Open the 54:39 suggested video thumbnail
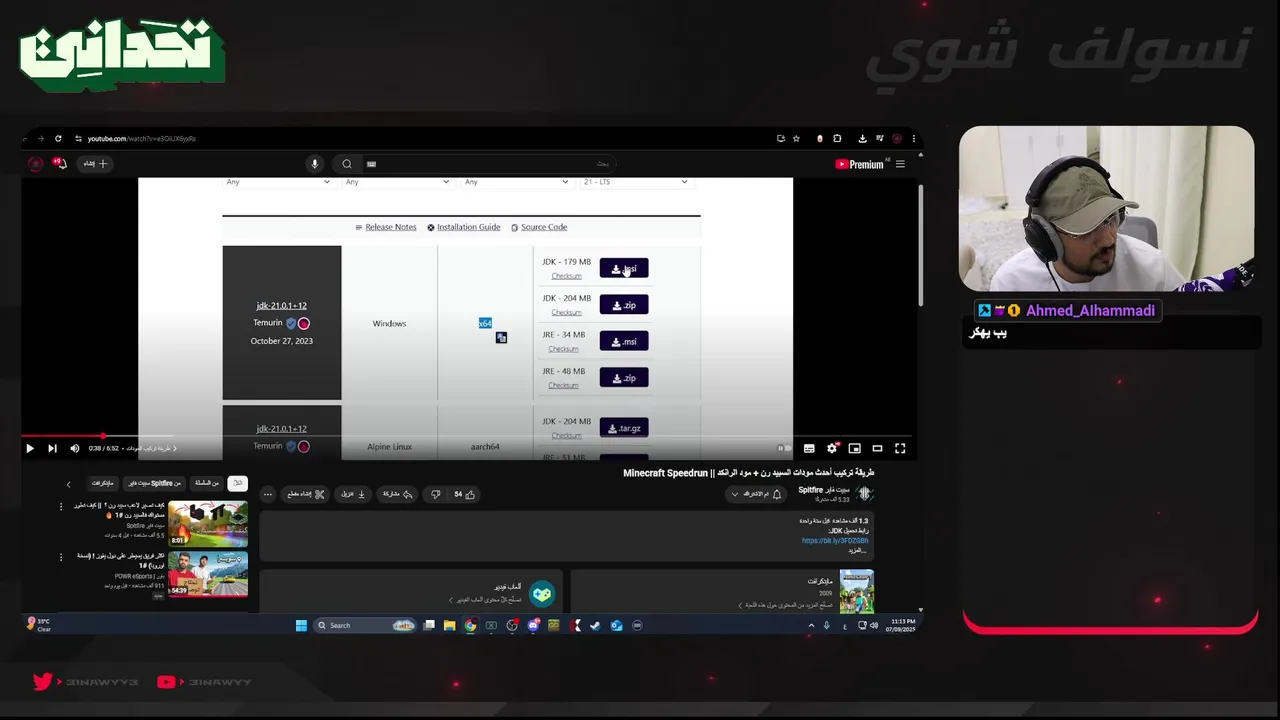Image resolution: width=1280 pixels, height=720 pixels. click(x=208, y=575)
